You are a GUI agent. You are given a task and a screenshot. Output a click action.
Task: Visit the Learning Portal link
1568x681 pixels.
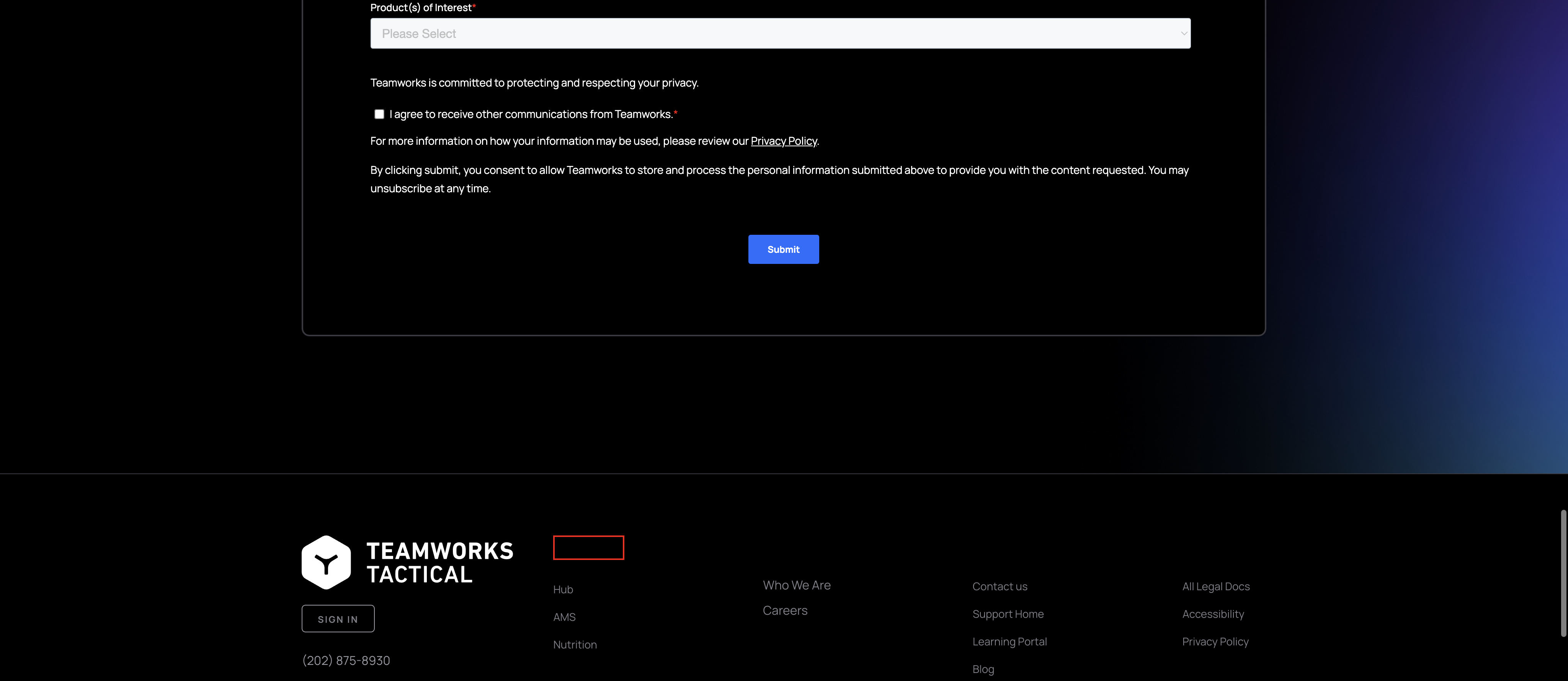tap(1009, 642)
